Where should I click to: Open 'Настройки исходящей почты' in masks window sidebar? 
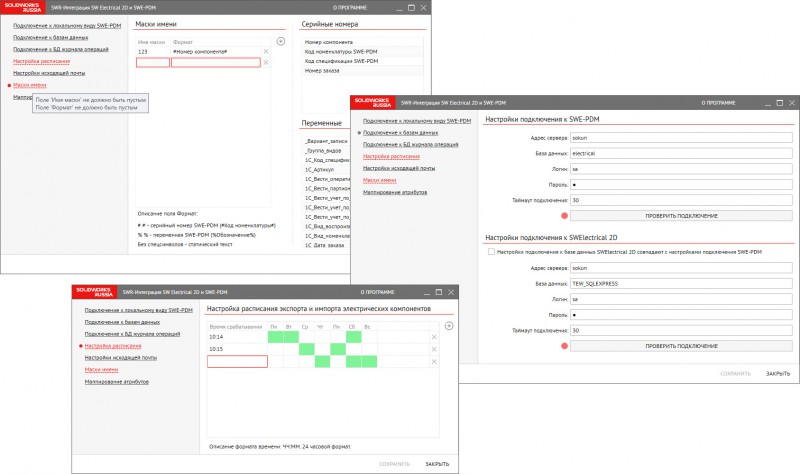pos(49,73)
